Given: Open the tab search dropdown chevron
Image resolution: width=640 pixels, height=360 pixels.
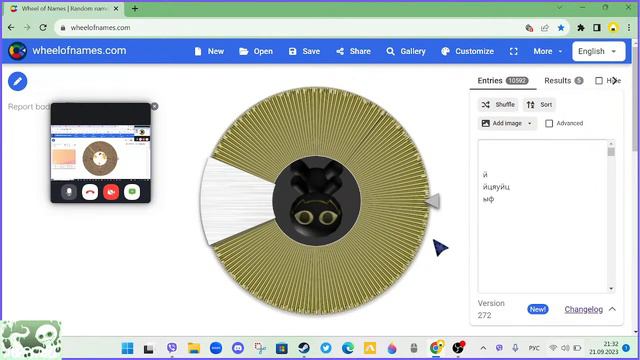Looking at the screenshot, I should (x=559, y=7).
